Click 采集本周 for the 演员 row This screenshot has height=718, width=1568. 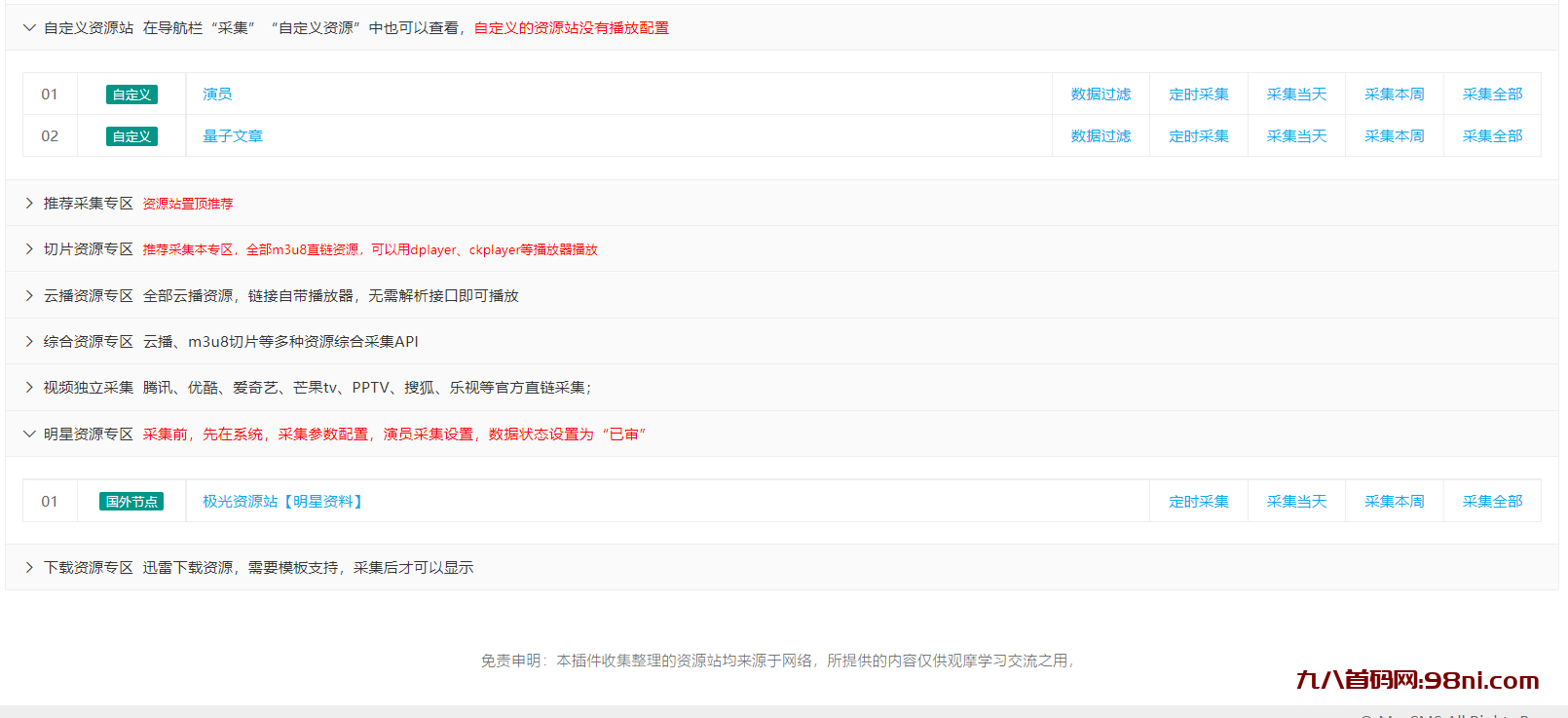[1394, 94]
